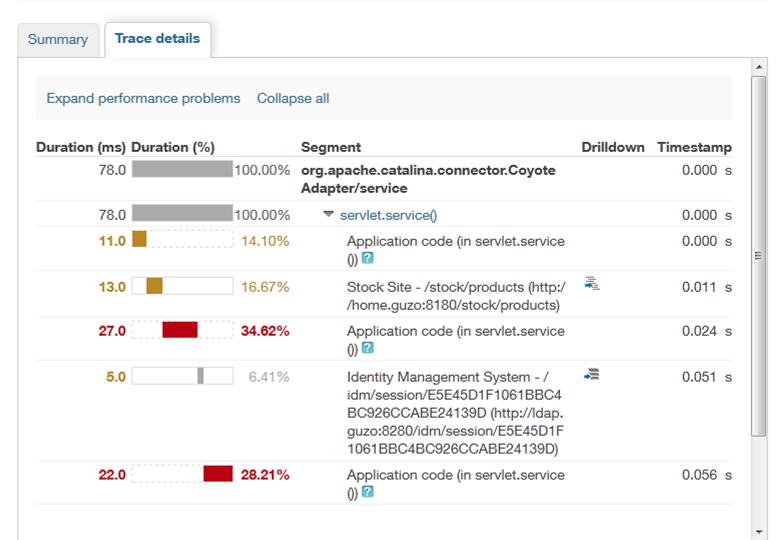Click the vertical scrollbar thumb

pyautogui.click(x=759, y=255)
